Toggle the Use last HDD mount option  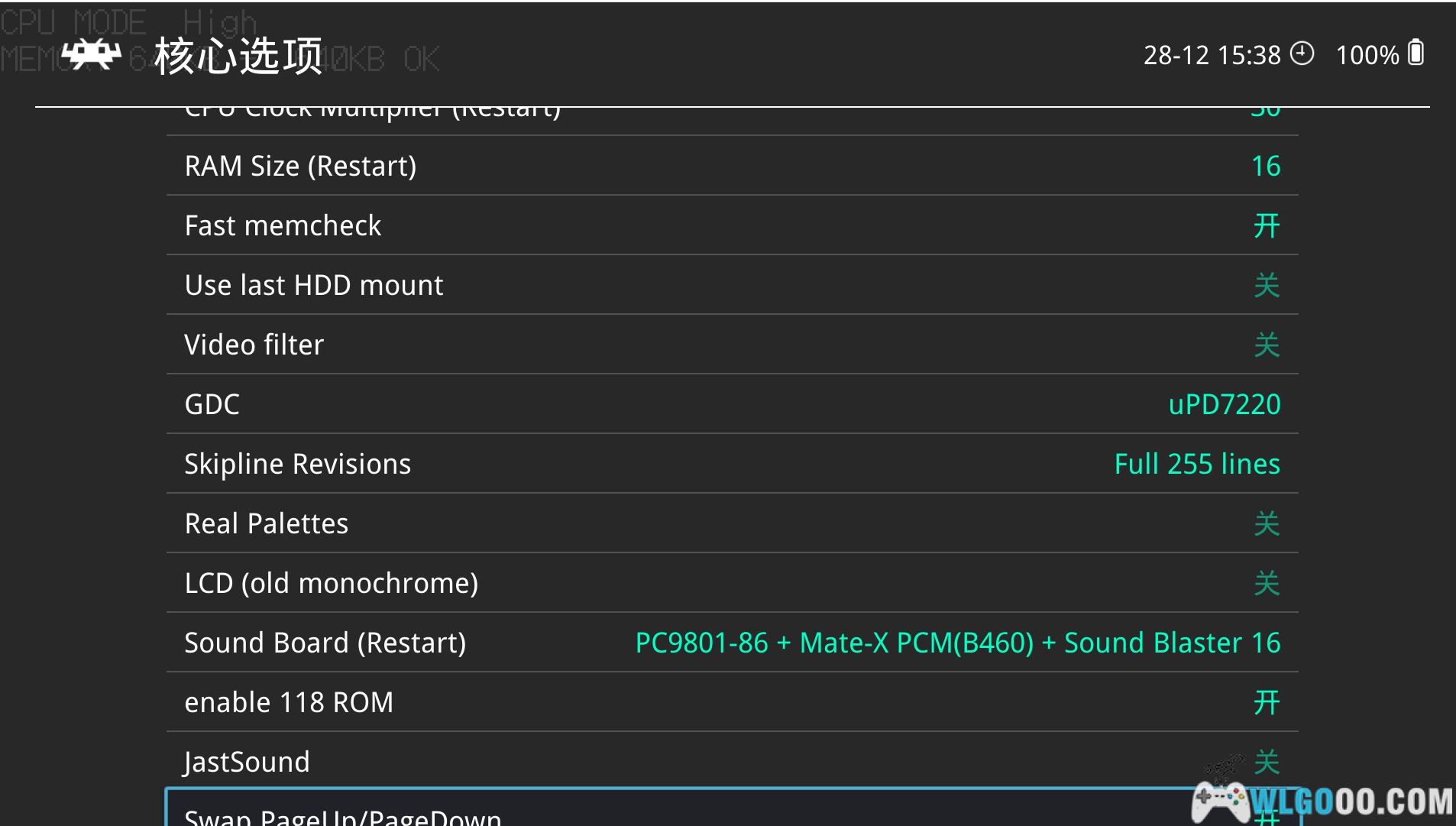(1266, 285)
